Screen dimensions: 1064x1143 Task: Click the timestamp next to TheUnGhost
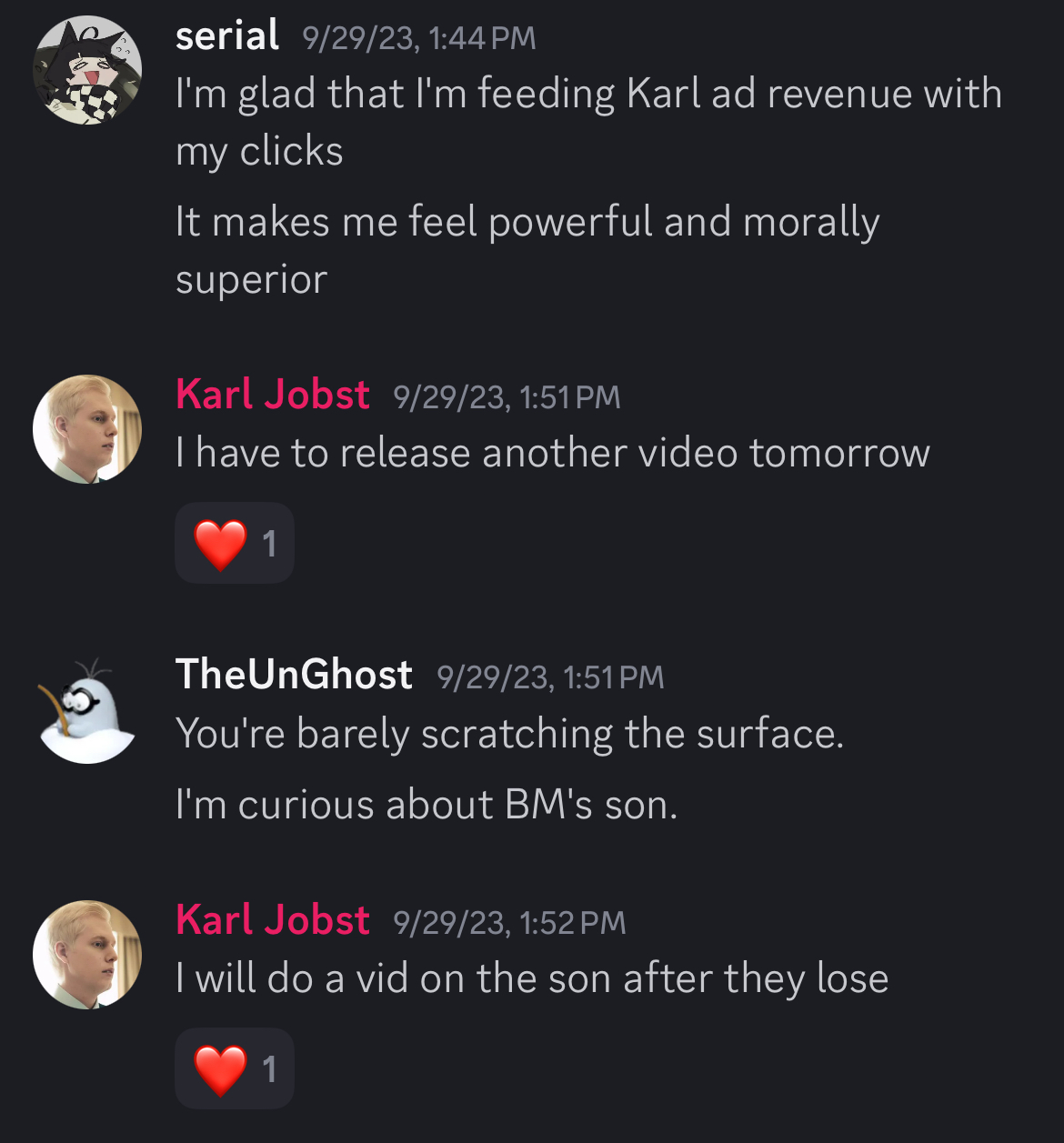point(550,677)
